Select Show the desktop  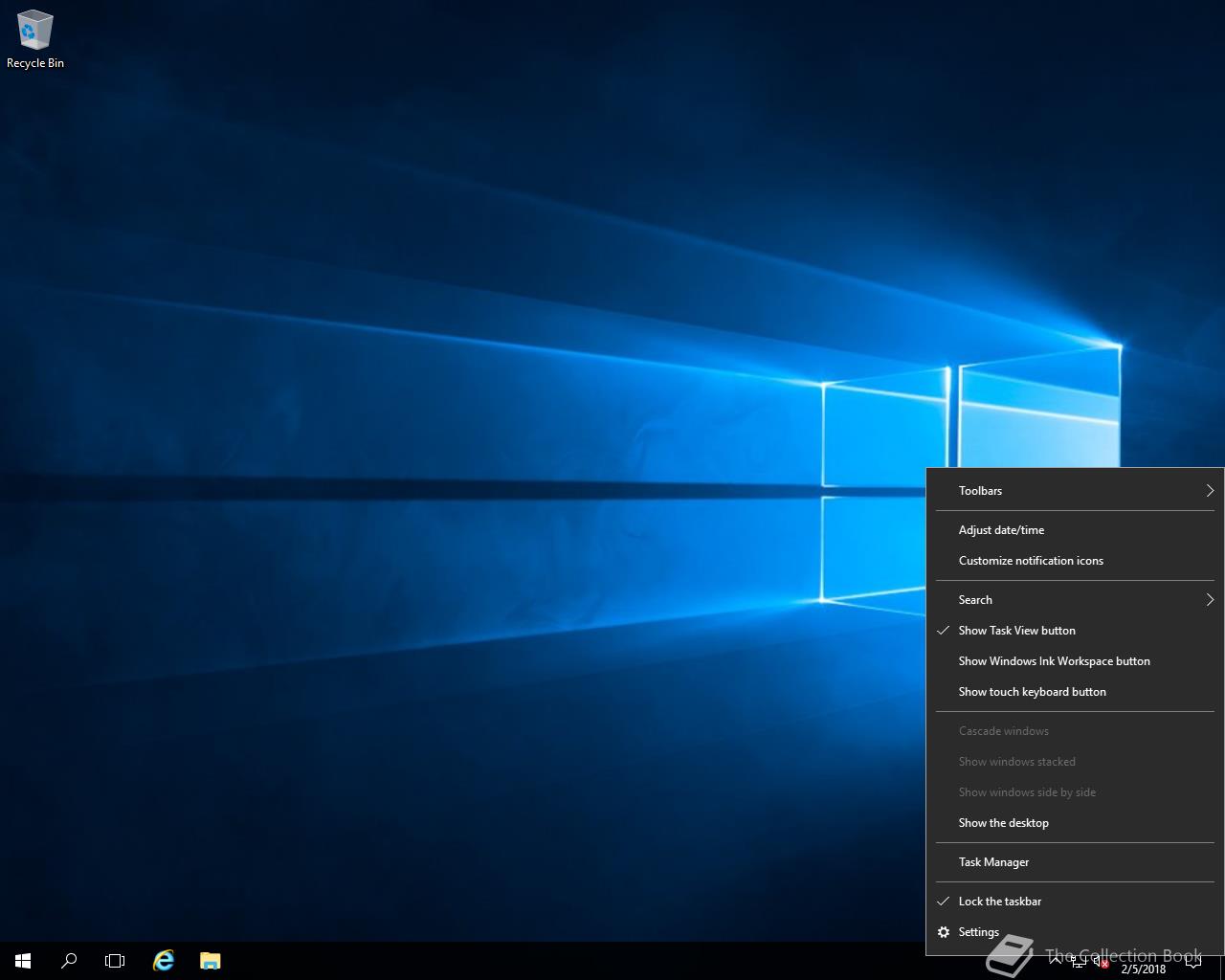1075,823
